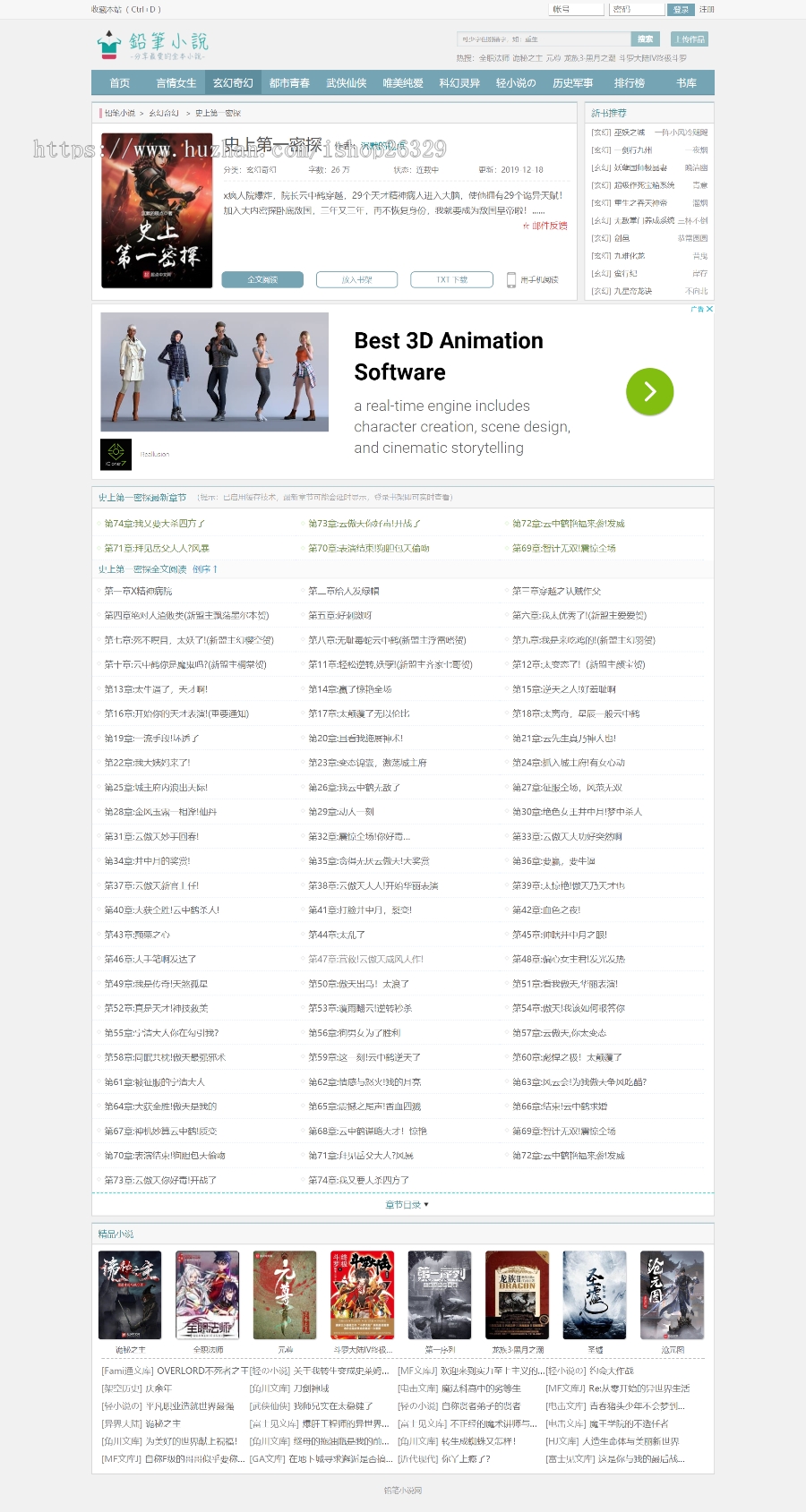The height and width of the screenshot is (1512, 806).
Task: Open the 沧元图 cover thumbnail
Action: point(673,1294)
